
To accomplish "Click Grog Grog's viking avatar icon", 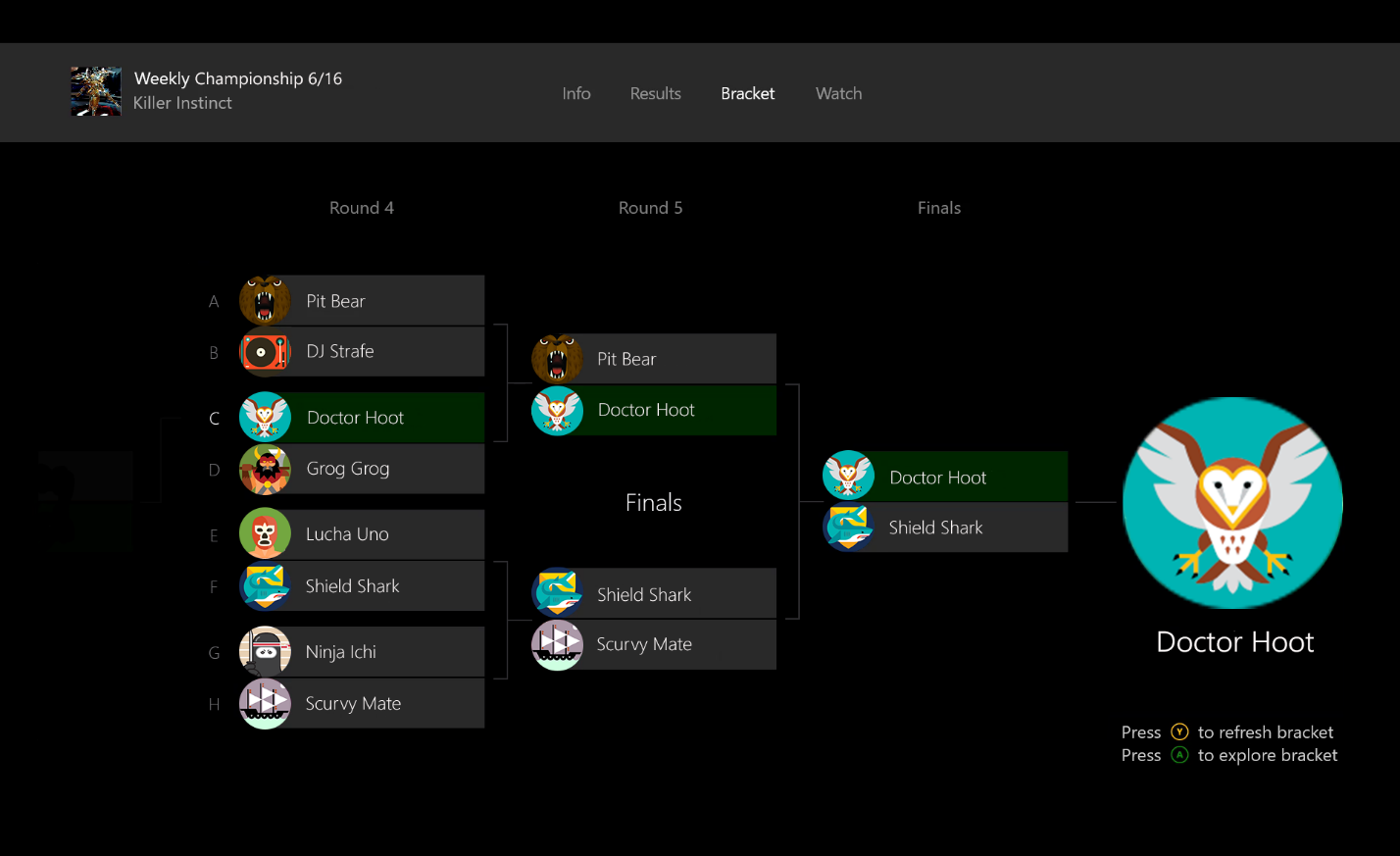I will pyautogui.click(x=265, y=470).
